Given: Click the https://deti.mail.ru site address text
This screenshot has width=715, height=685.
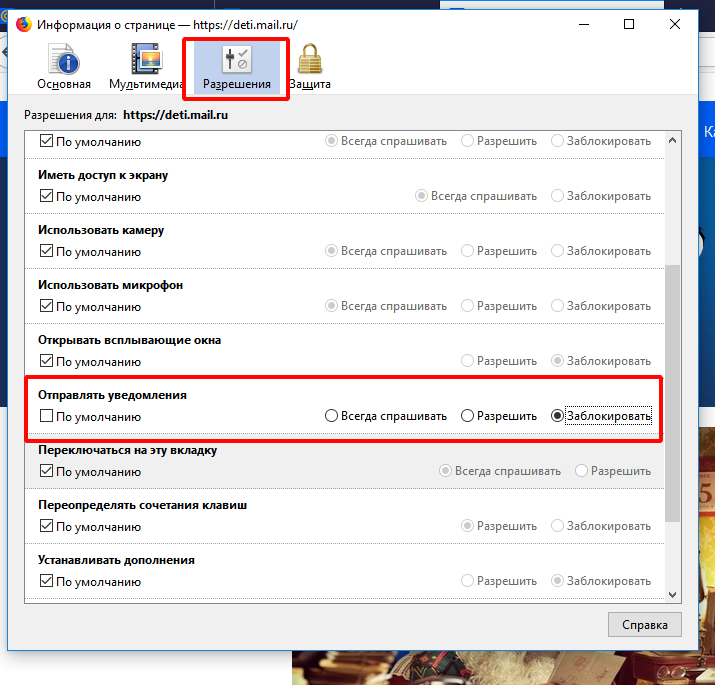Looking at the screenshot, I should tap(176, 115).
